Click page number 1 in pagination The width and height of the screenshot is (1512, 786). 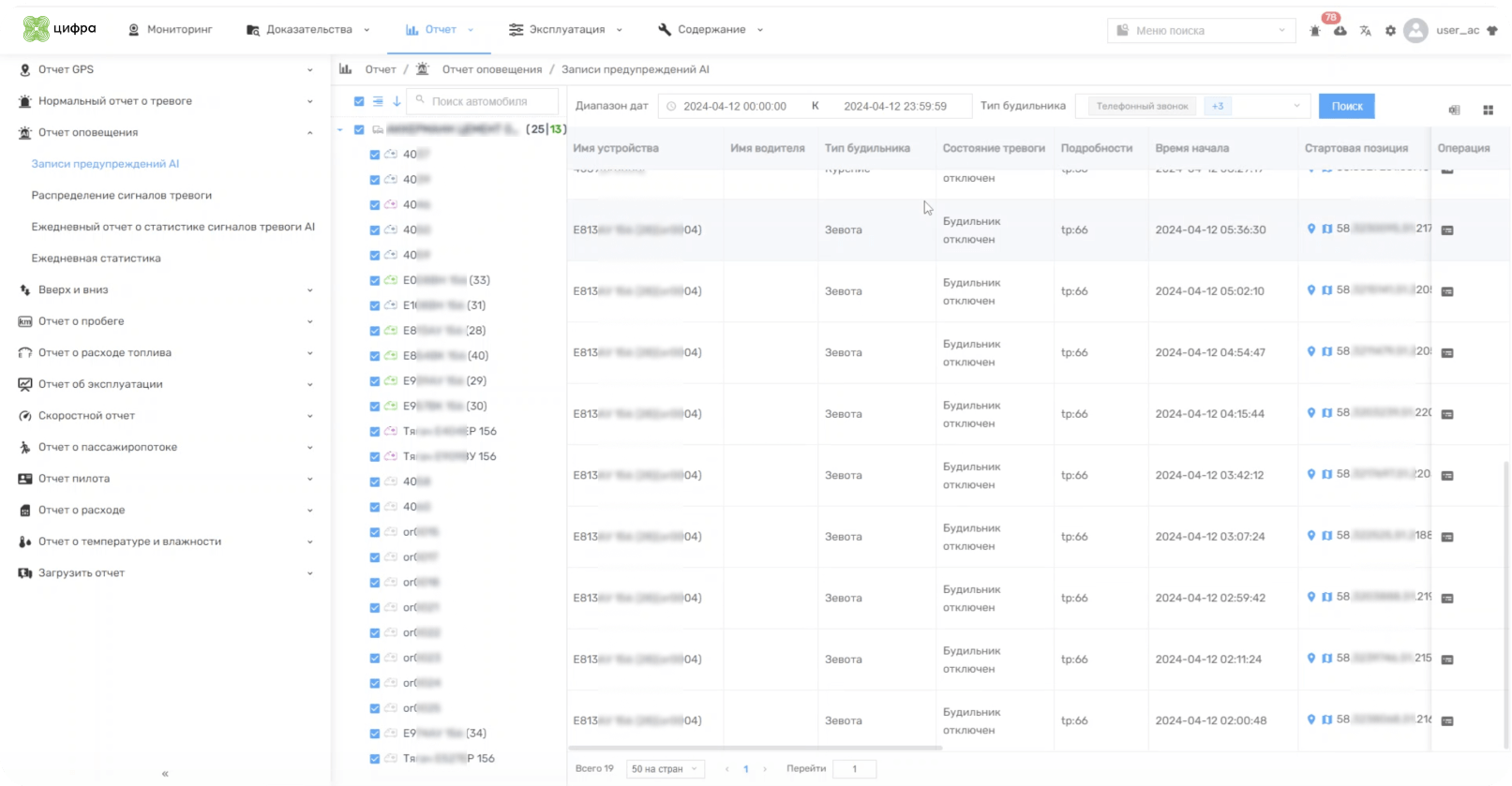[x=746, y=769]
